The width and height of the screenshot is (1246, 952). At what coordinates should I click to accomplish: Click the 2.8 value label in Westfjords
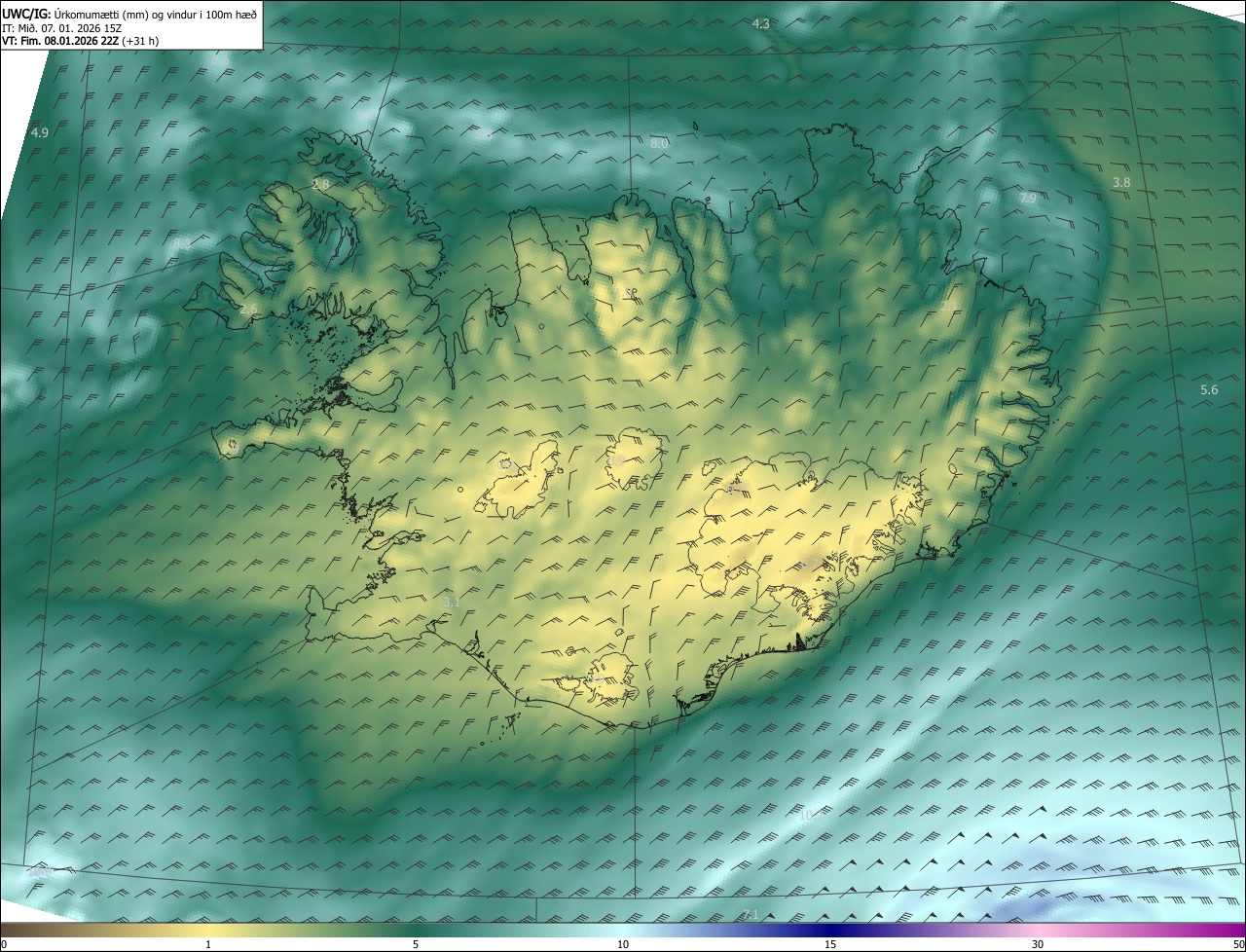[320, 183]
